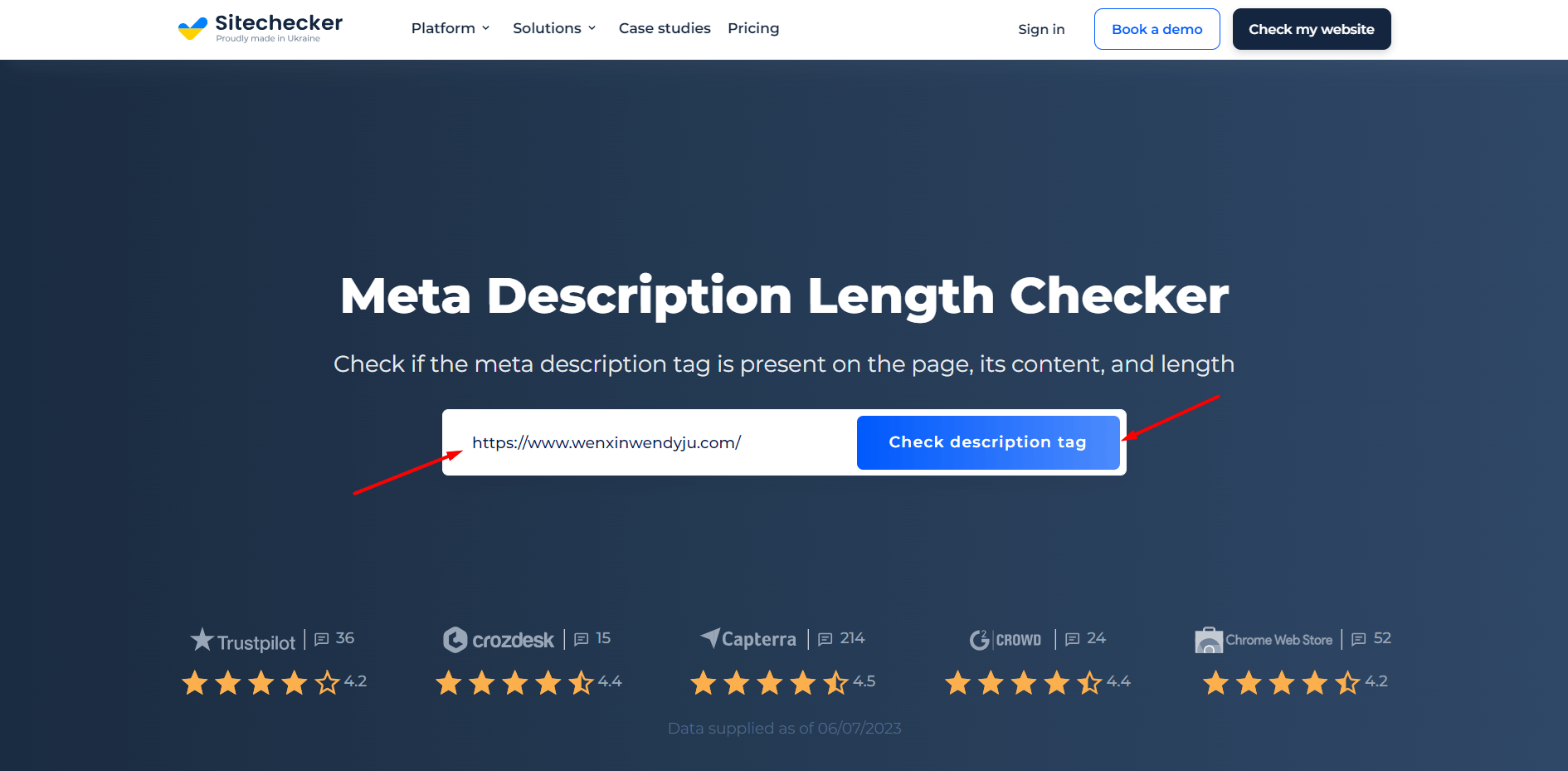The width and height of the screenshot is (1568, 771).
Task: Click the Book a demo button
Action: click(1157, 29)
